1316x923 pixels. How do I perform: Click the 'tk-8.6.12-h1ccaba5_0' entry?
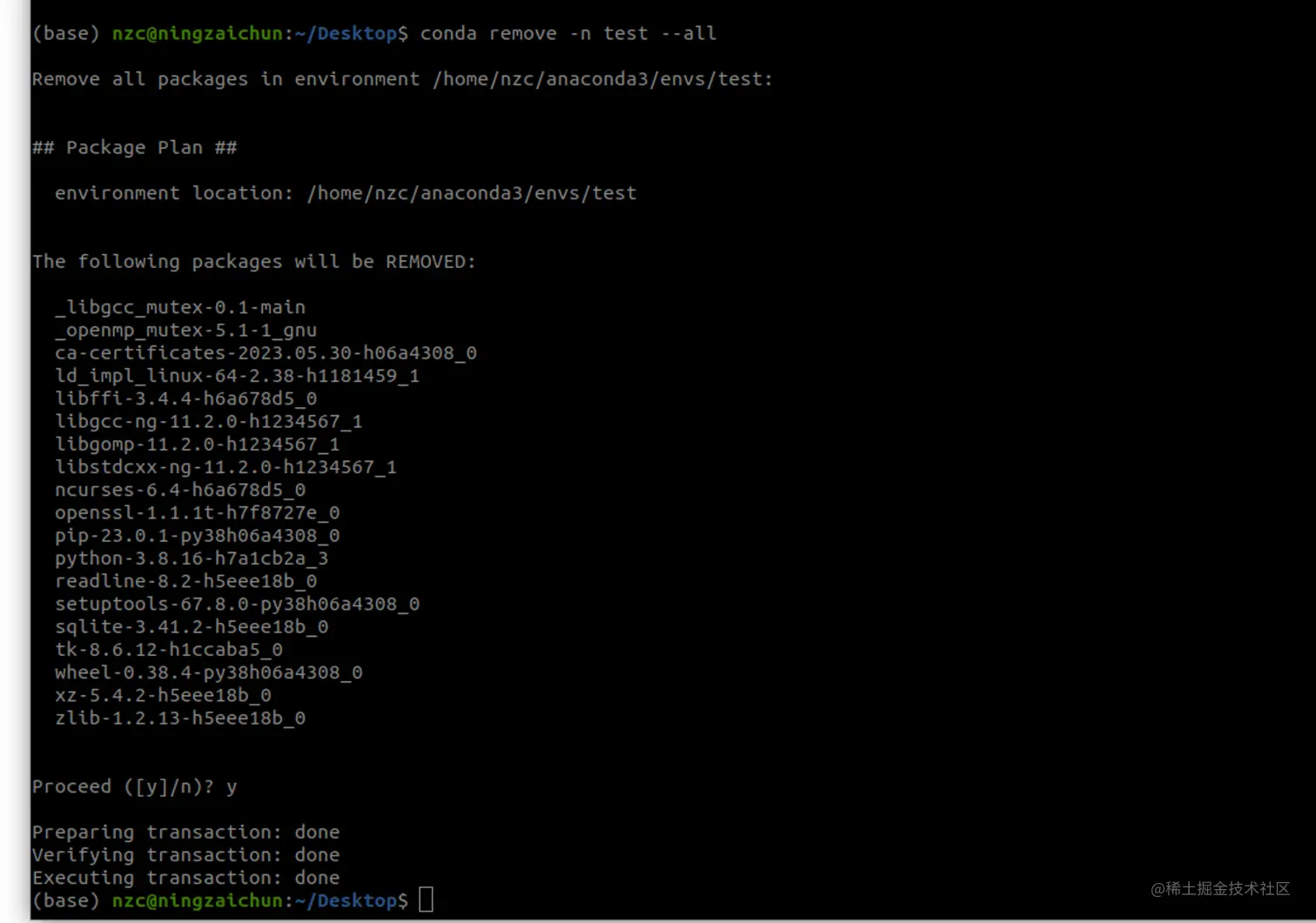tap(169, 650)
